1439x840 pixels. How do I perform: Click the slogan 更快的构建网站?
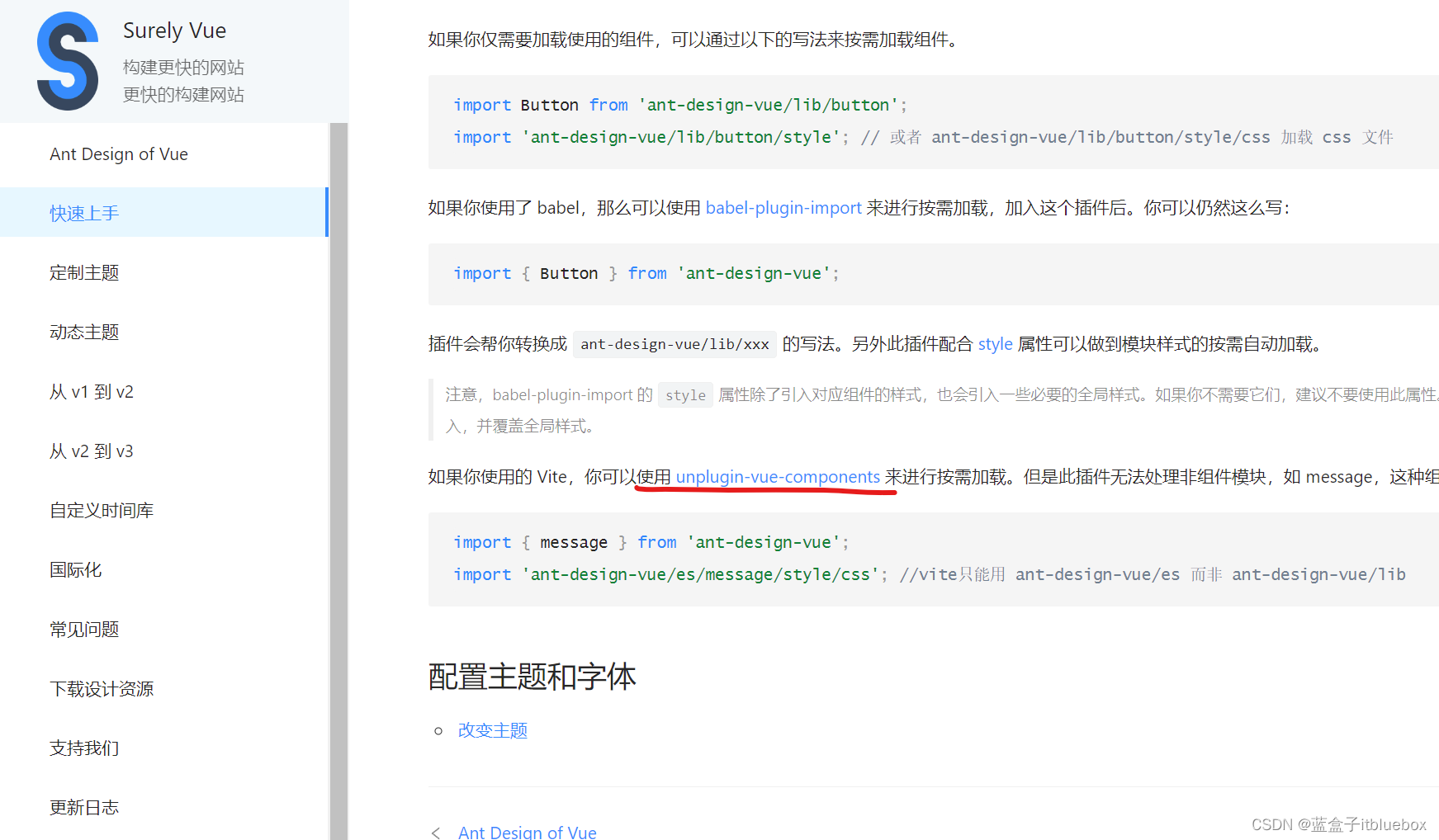click(183, 95)
